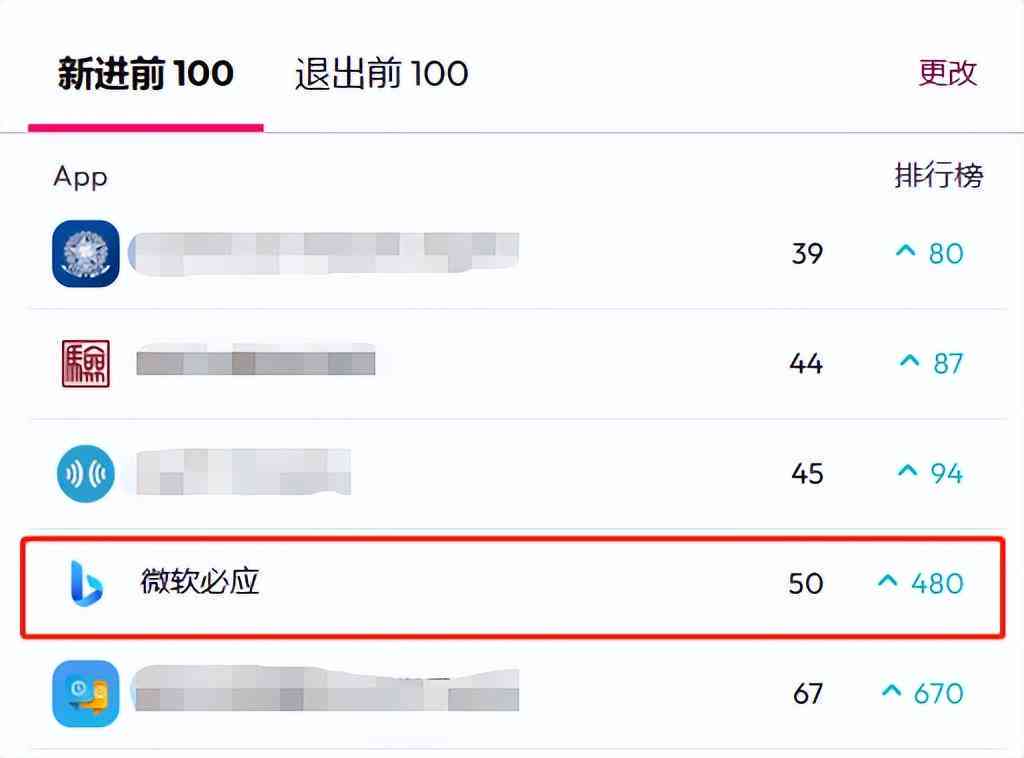The image size is (1024, 758).
Task: Select the rank number 39 in first row
Action: (x=807, y=253)
